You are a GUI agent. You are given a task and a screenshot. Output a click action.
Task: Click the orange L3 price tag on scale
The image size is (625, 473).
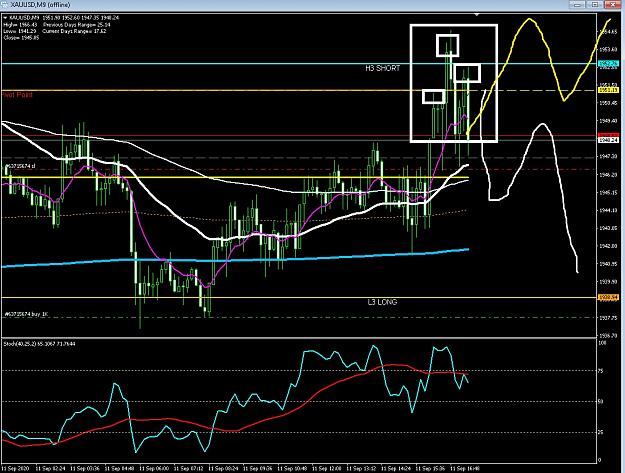(x=608, y=297)
